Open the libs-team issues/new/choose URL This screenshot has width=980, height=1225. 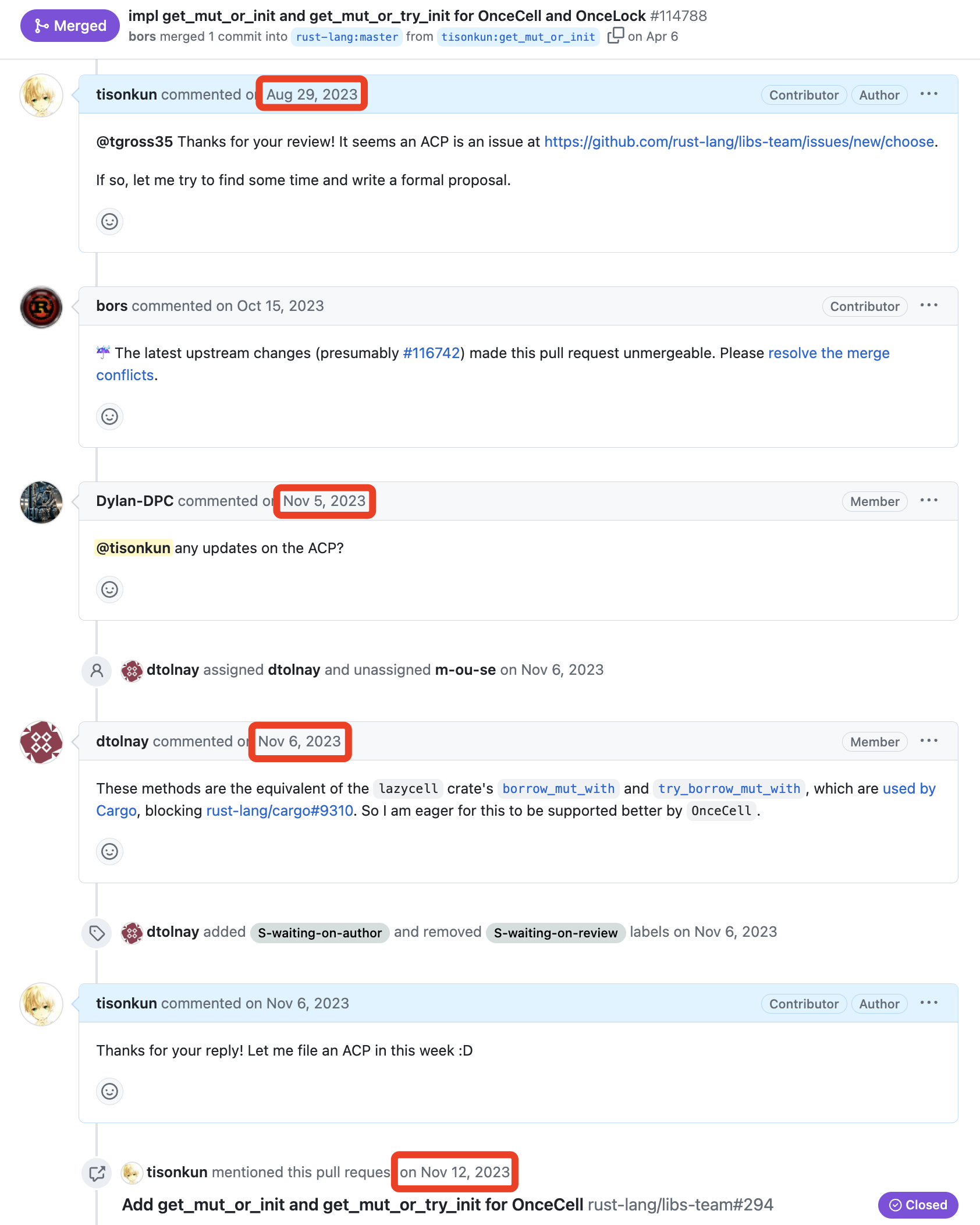739,141
